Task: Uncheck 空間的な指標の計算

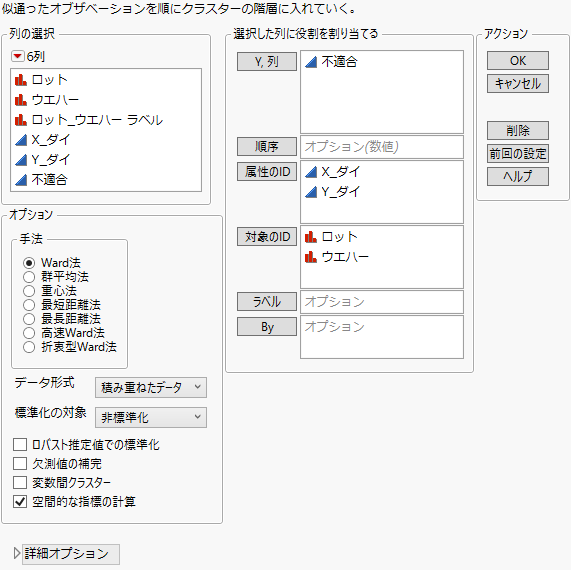Action: (x=20, y=502)
